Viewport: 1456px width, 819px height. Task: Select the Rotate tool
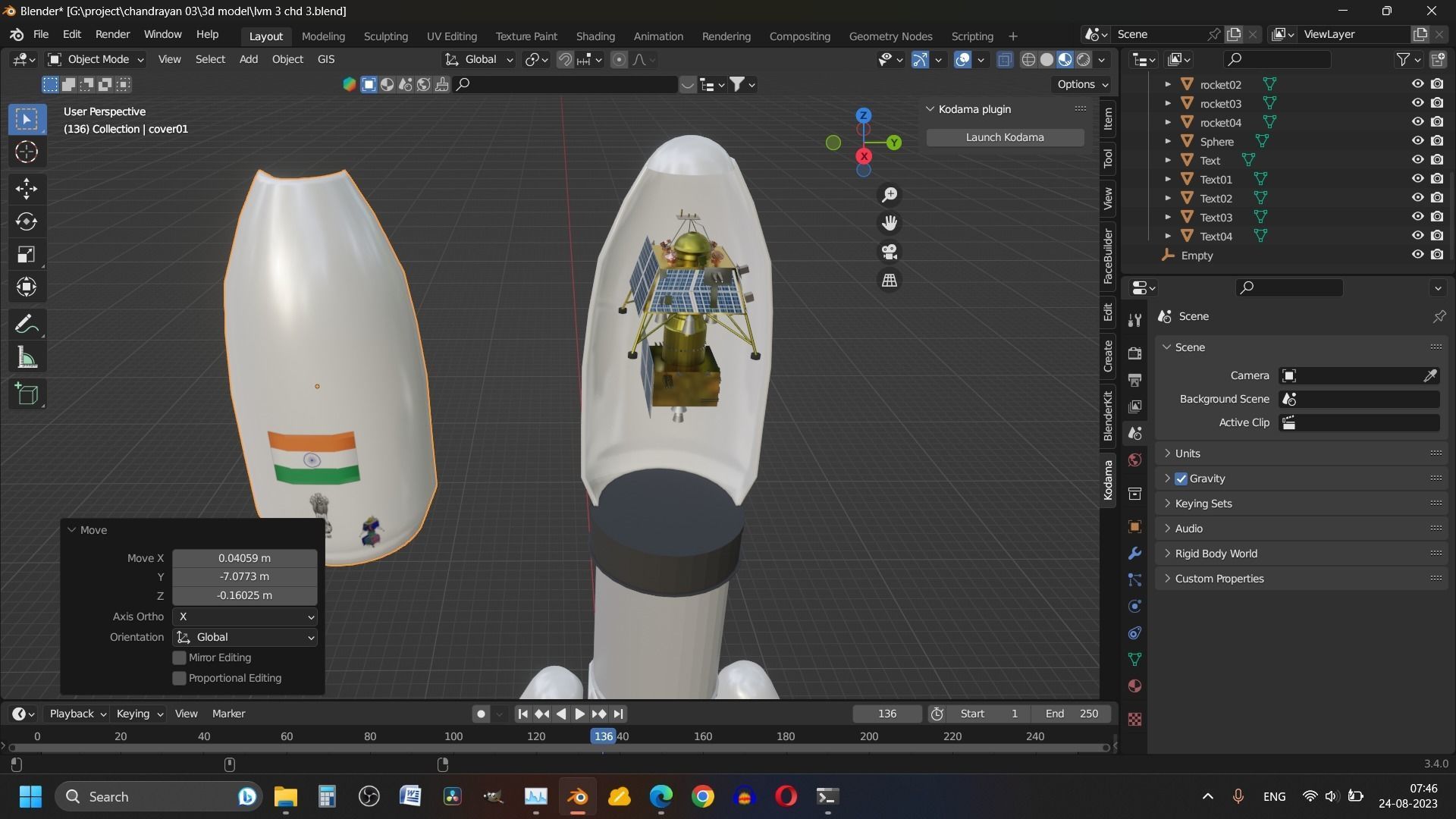pyautogui.click(x=27, y=222)
